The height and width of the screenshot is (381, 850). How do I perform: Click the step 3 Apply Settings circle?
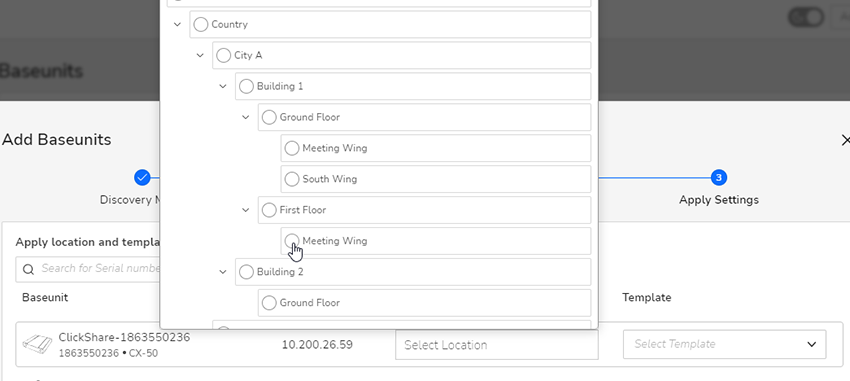[x=718, y=177]
